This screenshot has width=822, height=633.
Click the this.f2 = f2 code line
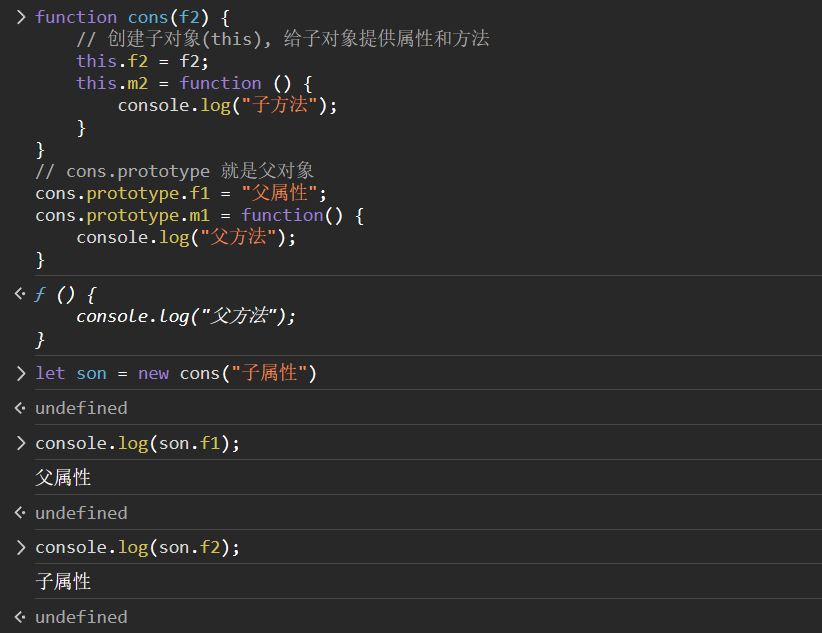click(142, 61)
